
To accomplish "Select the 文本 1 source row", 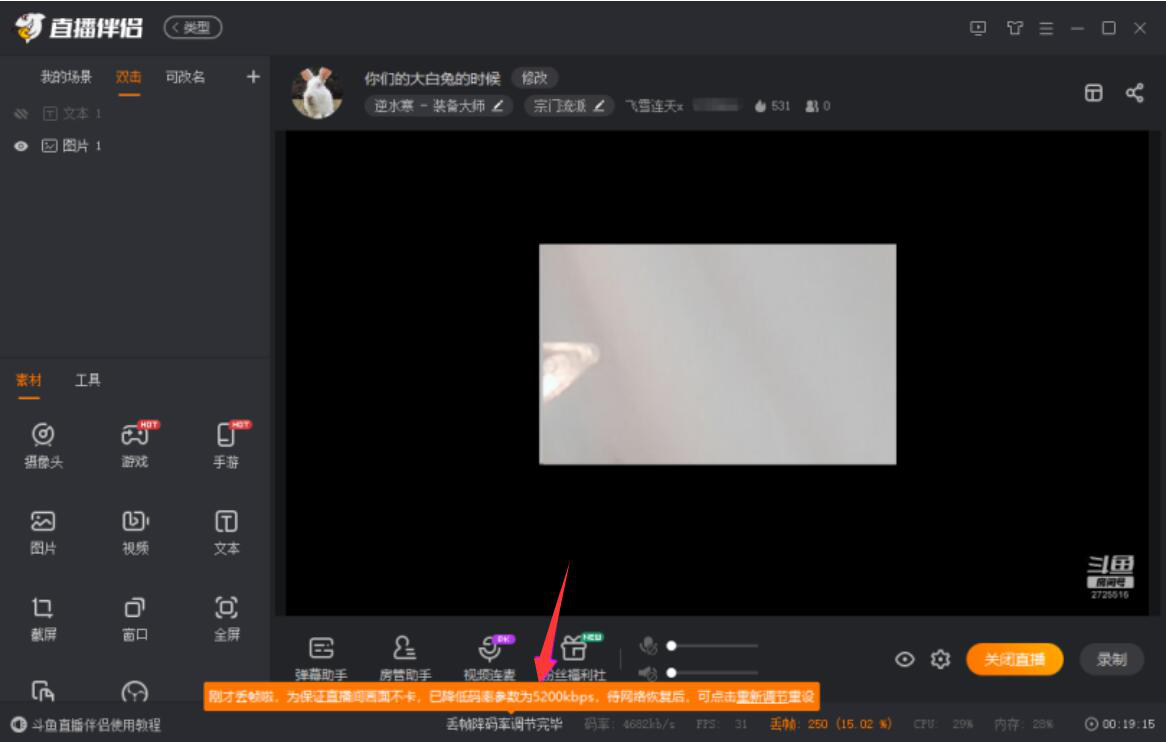I will pyautogui.click(x=135, y=114).
